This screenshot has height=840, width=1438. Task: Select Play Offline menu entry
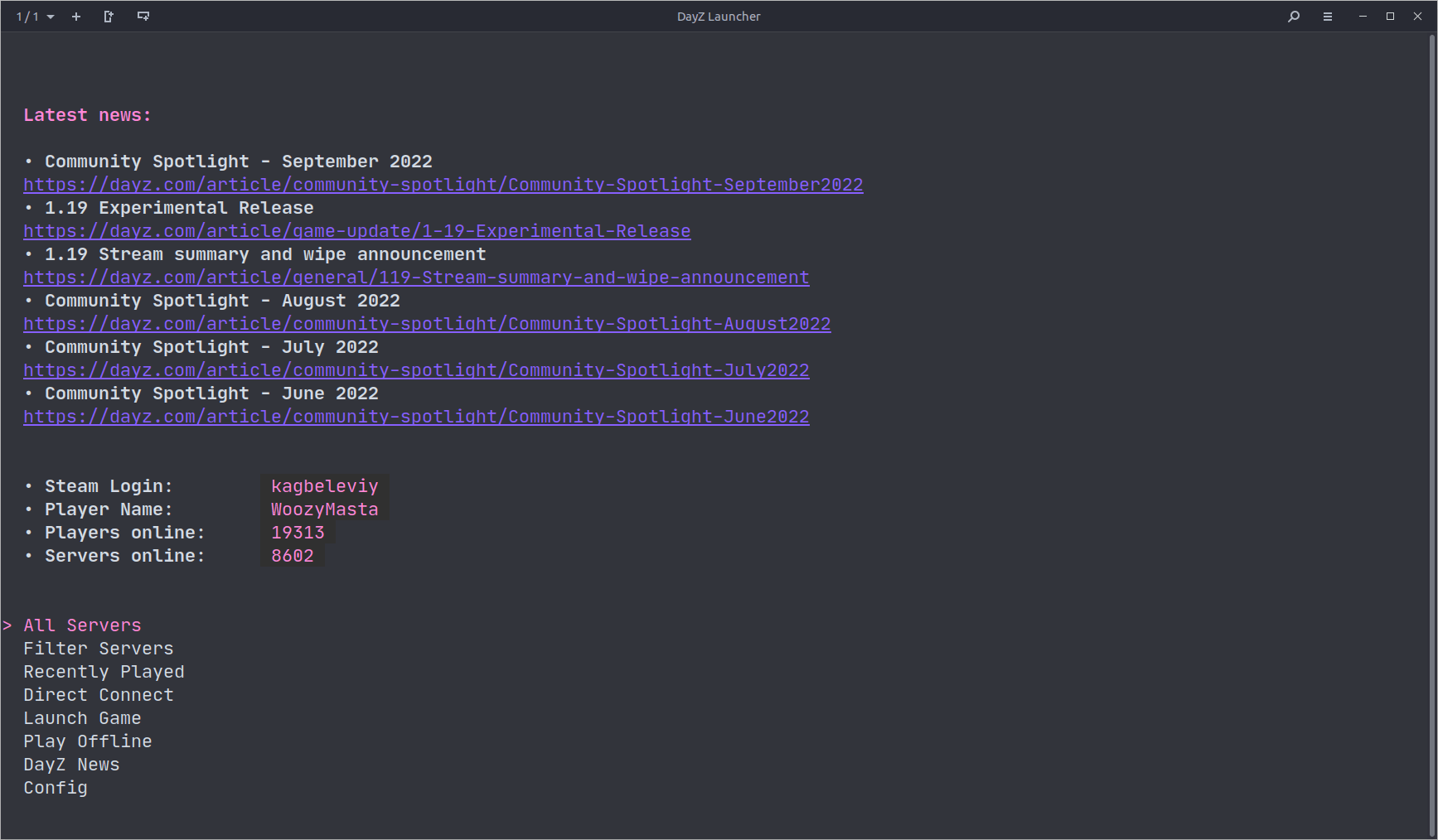pos(88,741)
